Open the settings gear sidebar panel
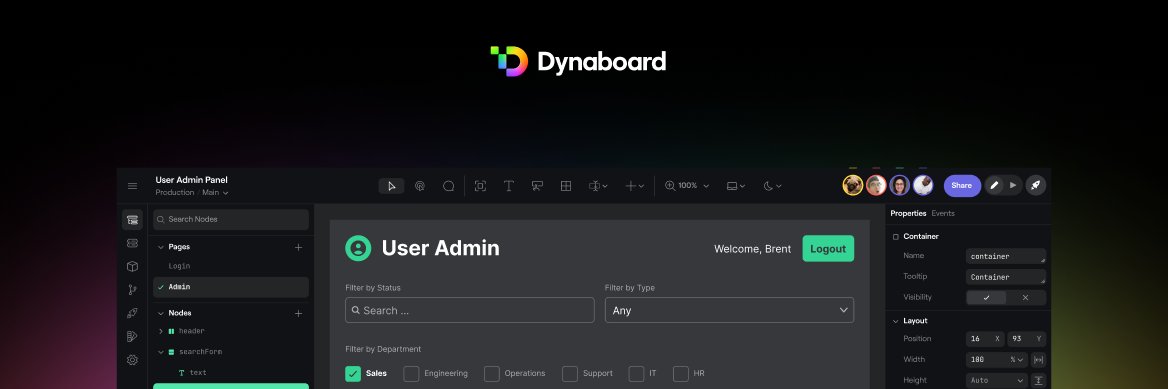The image size is (1168, 389). pos(132,360)
